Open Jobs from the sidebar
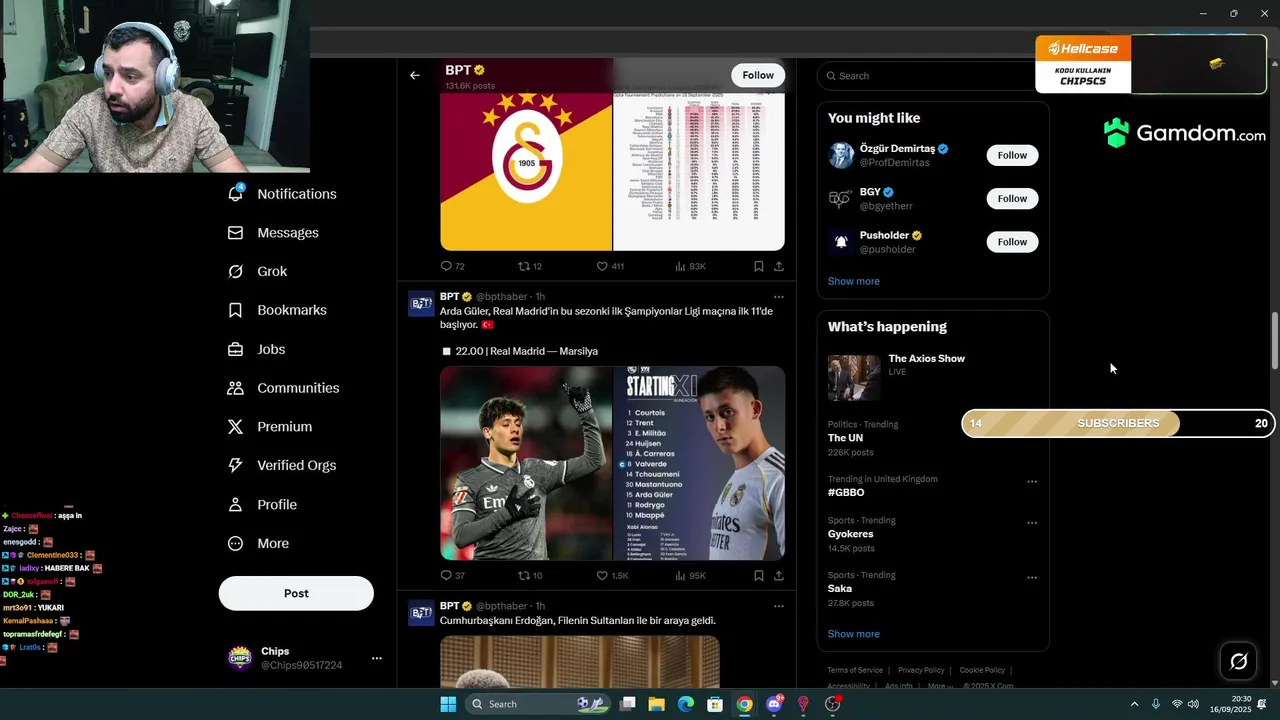Screen dimensions: 1280x720 tap(256, 349)
